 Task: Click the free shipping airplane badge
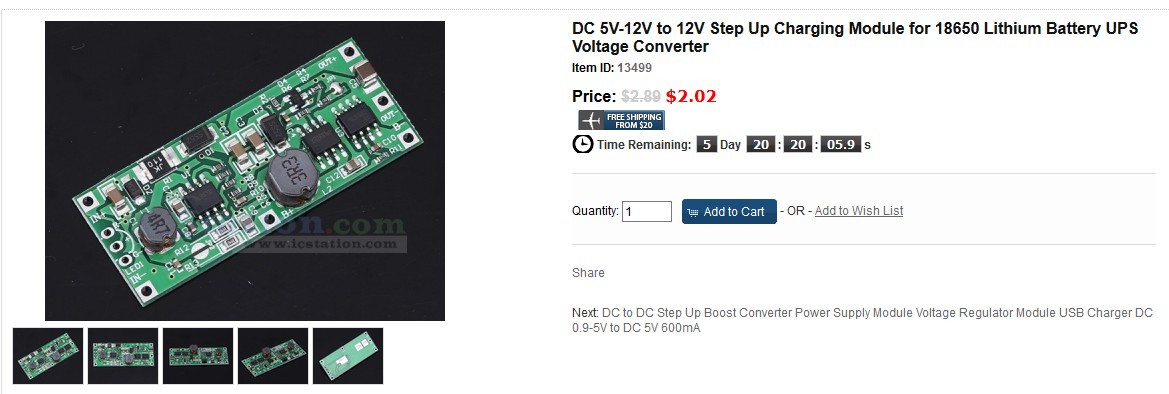coord(621,120)
